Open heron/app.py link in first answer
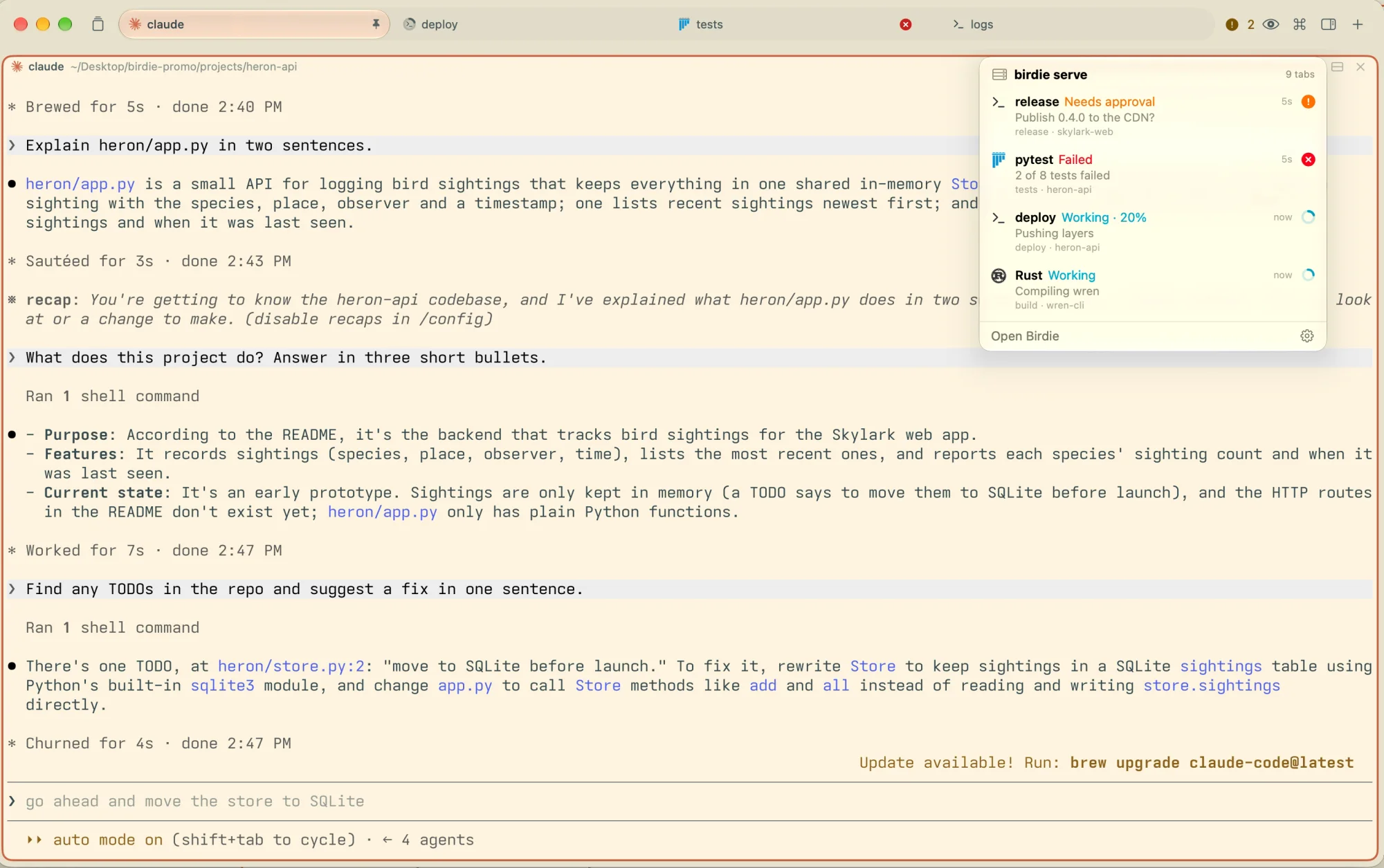Image resolution: width=1384 pixels, height=868 pixels. pyautogui.click(x=80, y=184)
